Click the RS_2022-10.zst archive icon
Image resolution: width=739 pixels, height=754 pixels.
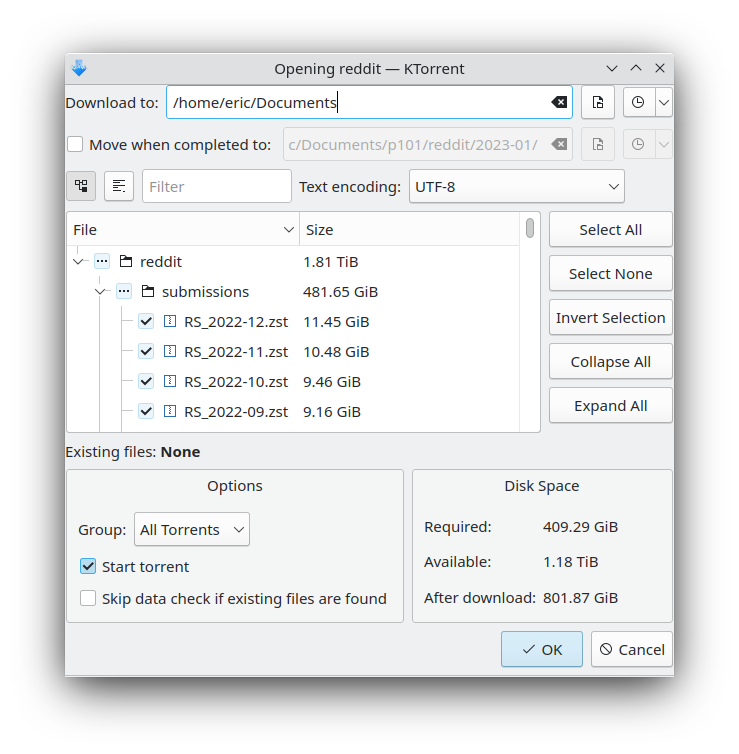pos(170,381)
